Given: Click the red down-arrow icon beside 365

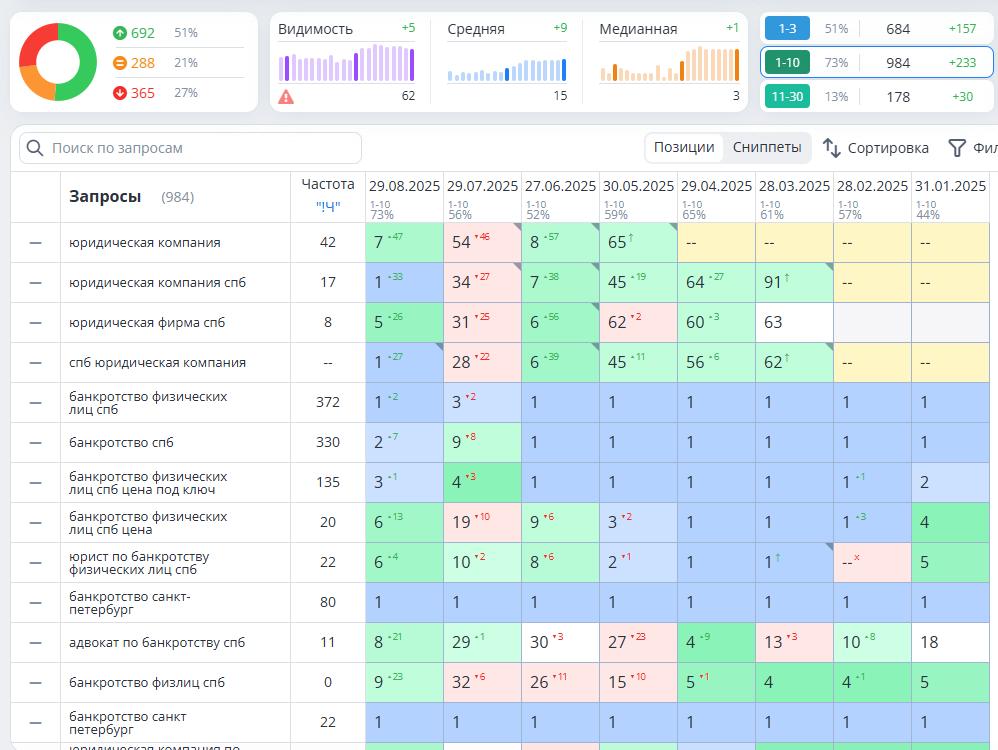Looking at the screenshot, I should [120, 93].
